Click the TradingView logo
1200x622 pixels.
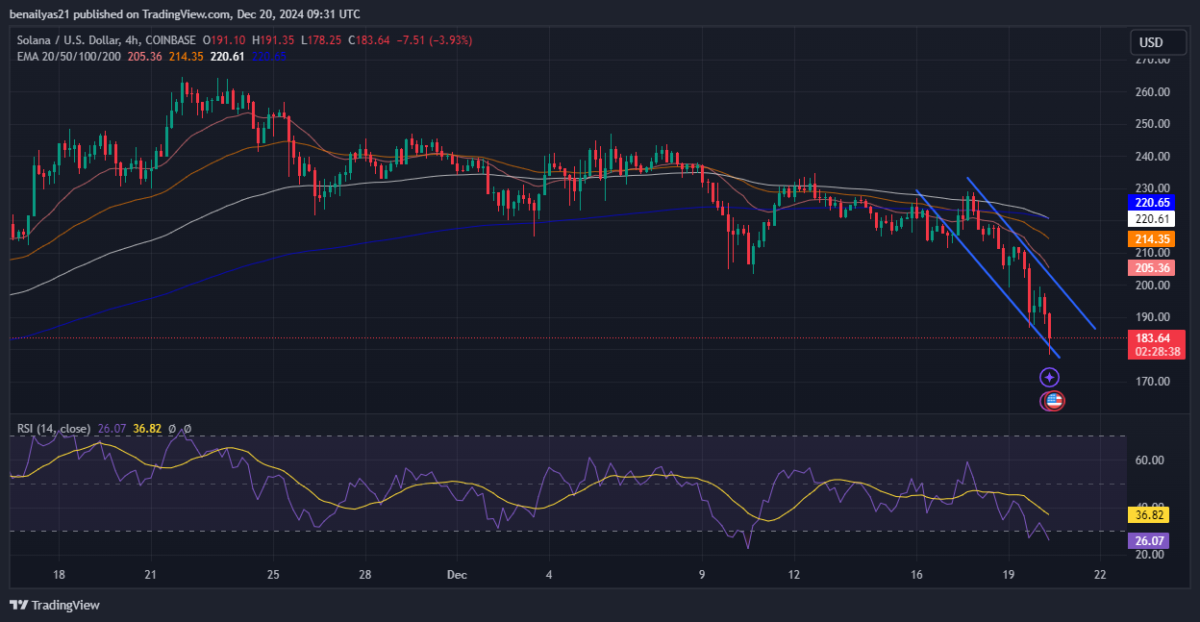[55, 605]
